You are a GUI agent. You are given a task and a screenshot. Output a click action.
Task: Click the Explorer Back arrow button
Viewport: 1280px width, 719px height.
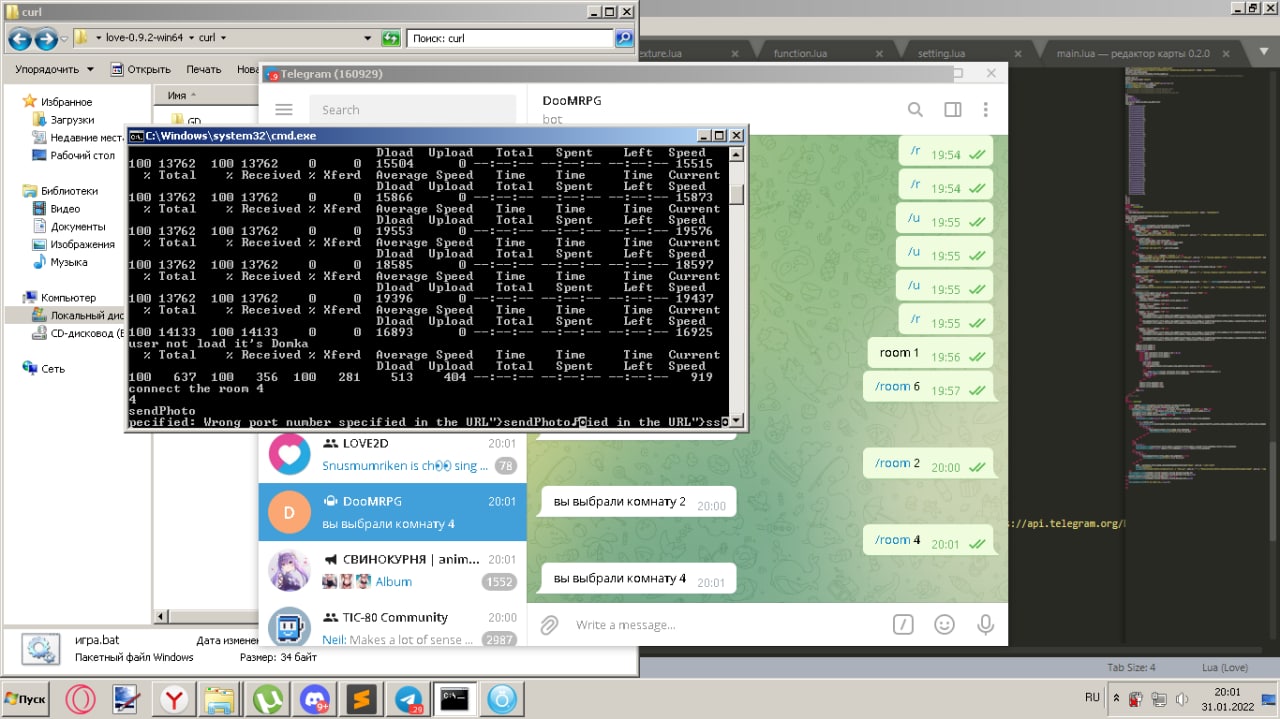point(20,38)
